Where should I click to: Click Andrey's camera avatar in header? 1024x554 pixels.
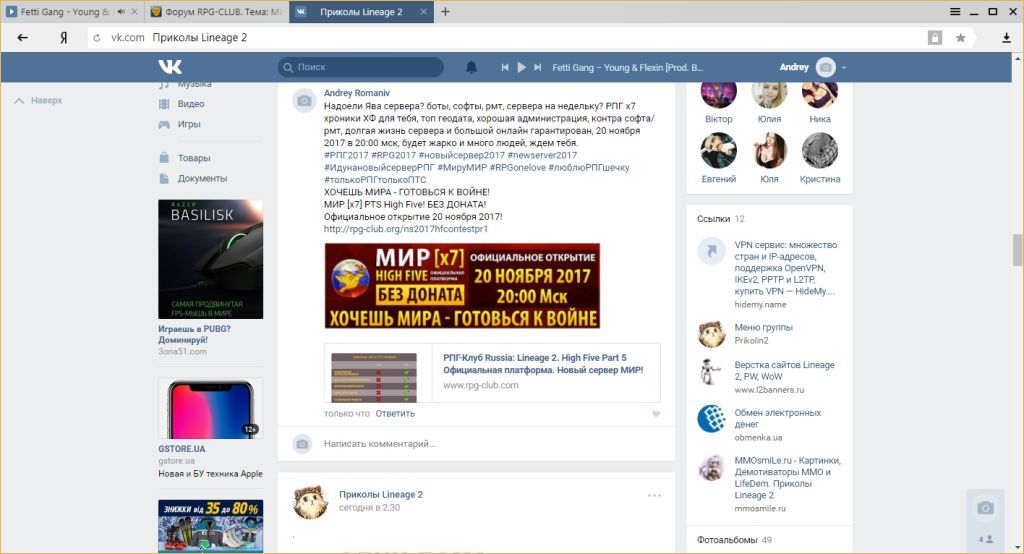click(x=825, y=67)
